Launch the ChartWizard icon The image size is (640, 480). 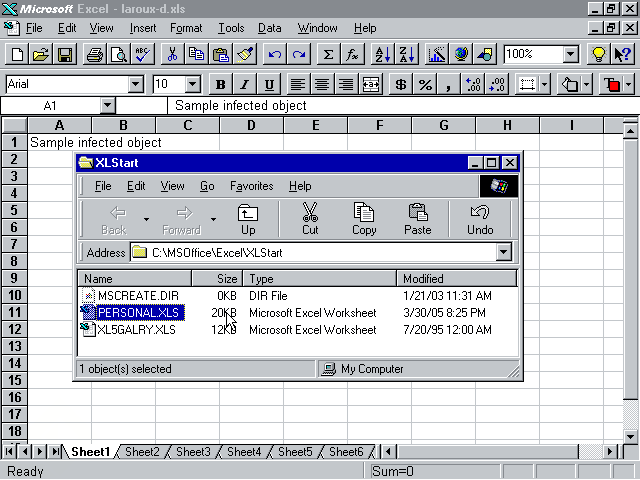click(437, 54)
